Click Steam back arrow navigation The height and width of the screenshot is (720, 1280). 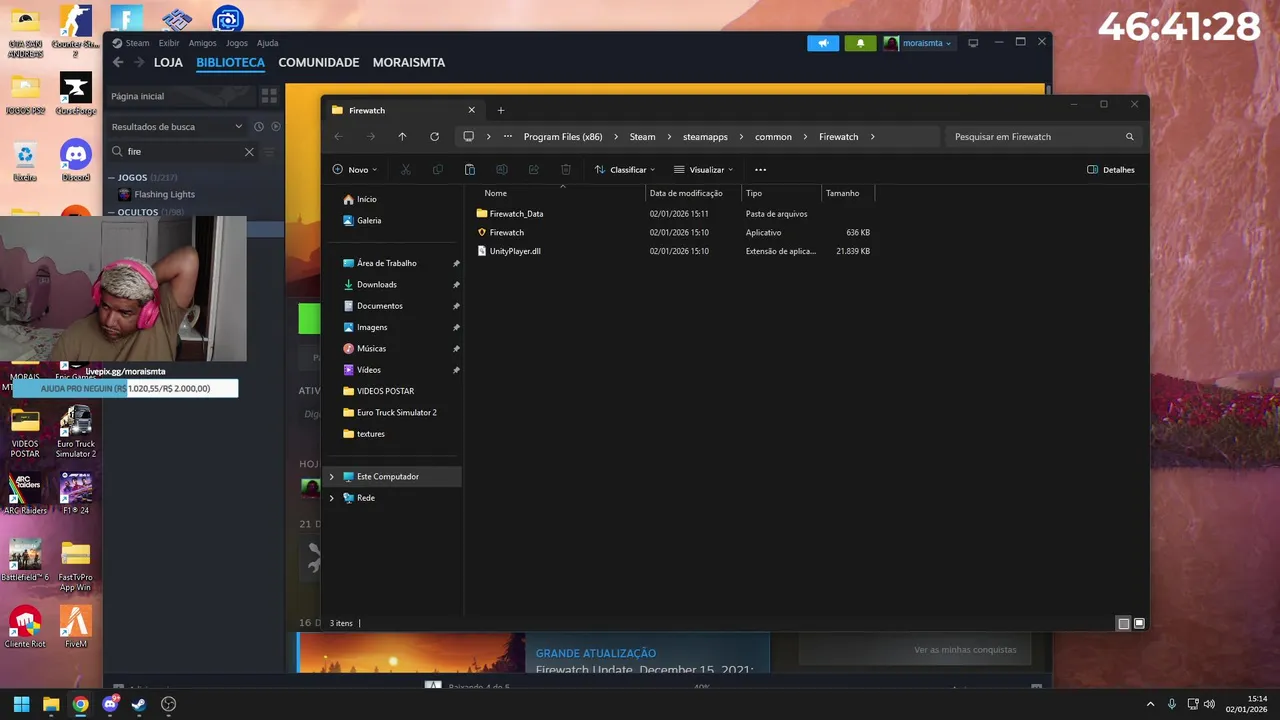coord(117,62)
